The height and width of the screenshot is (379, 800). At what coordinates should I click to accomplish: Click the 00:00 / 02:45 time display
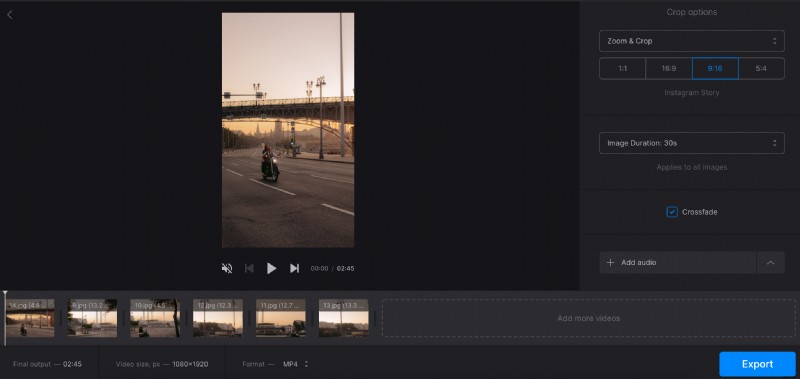(x=332, y=268)
